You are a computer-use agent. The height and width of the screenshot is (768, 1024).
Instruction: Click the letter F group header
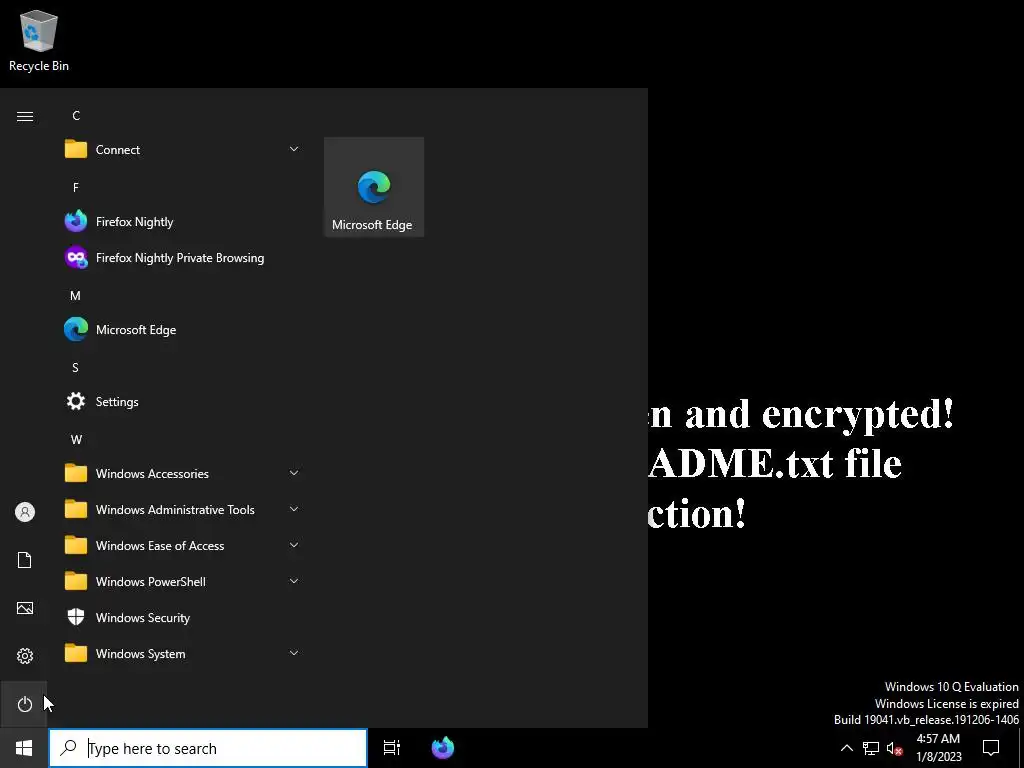tap(76, 187)
